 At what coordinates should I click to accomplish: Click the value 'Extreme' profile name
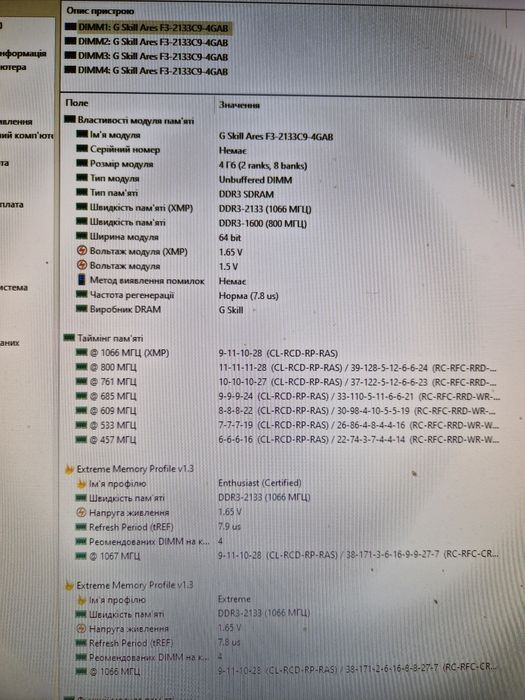coord(234,599)
